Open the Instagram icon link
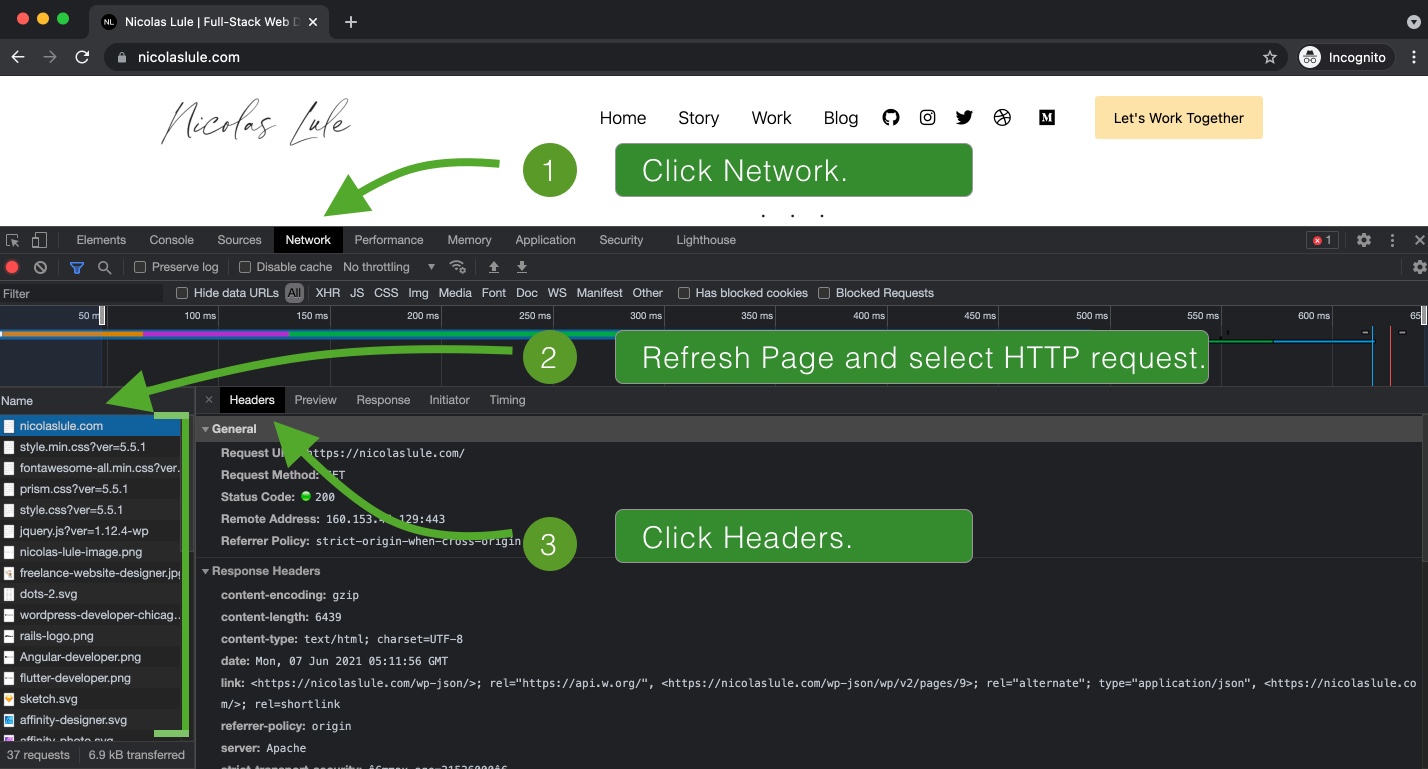 [x=928, y=117]
